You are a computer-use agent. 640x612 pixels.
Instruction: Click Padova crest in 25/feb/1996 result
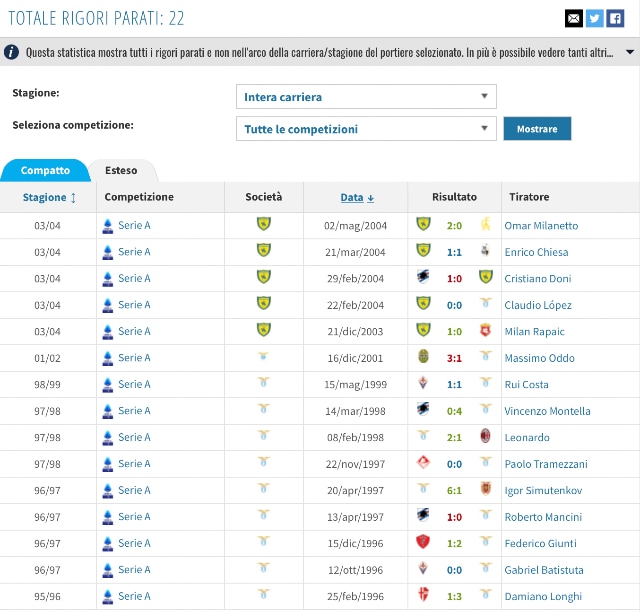pos(423,594)
